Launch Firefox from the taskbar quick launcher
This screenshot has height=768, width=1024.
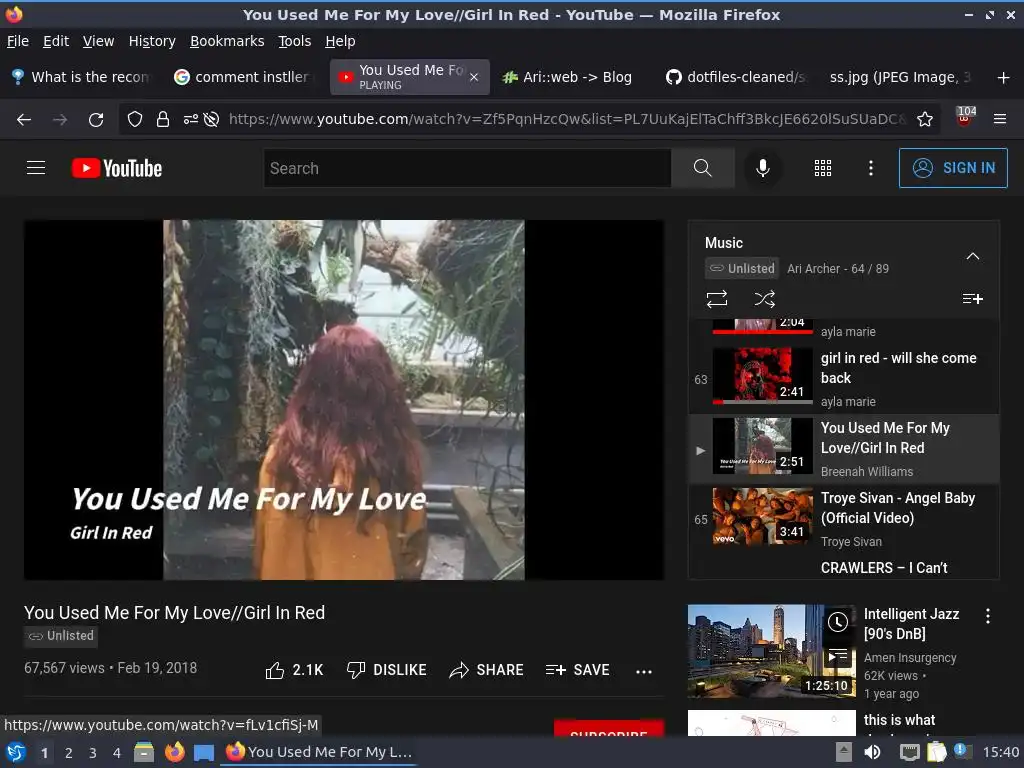(x=174, y=752)
